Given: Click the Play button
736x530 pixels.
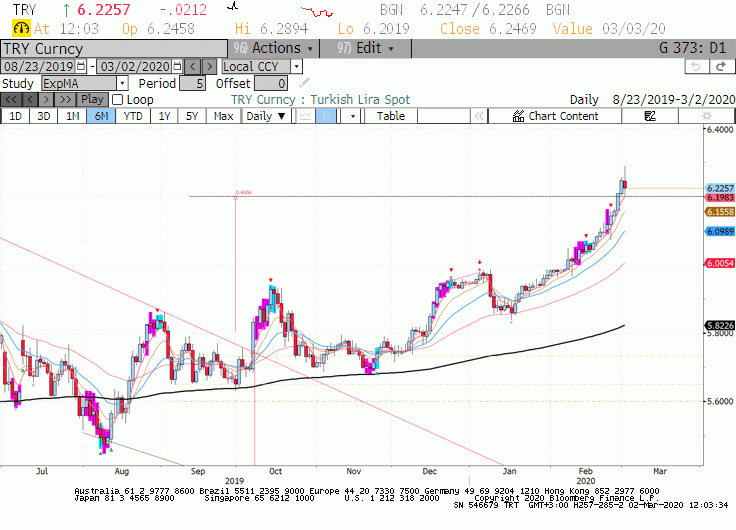Looking at the screenshot, I should click(x=92, y=100).
